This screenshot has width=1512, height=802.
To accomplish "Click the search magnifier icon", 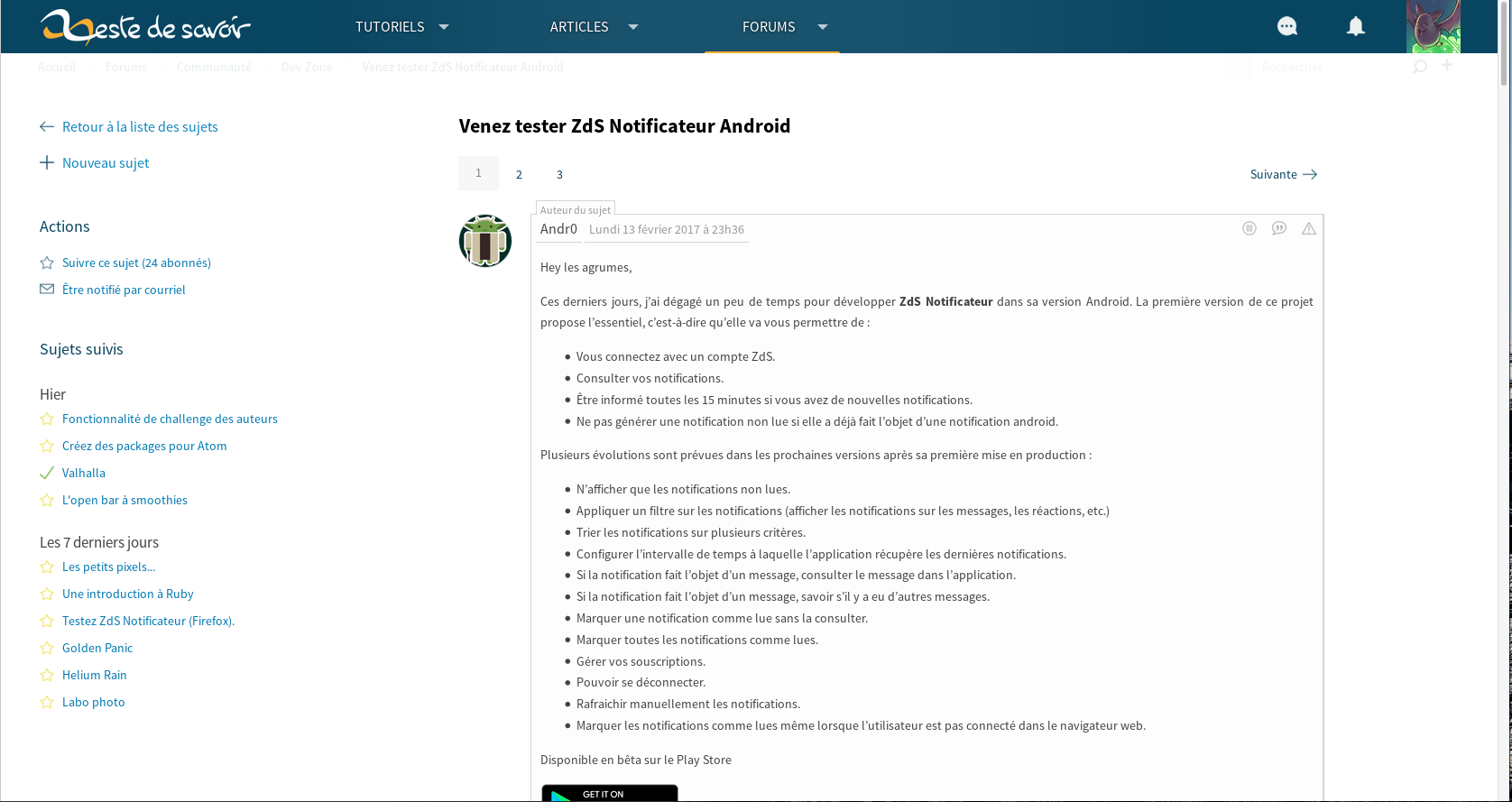I will 1420,66.
